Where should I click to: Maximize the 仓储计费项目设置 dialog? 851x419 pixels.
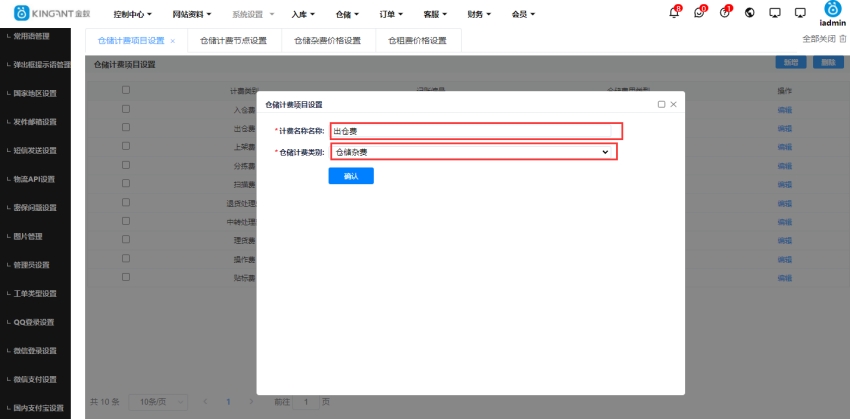coord(661,104)
